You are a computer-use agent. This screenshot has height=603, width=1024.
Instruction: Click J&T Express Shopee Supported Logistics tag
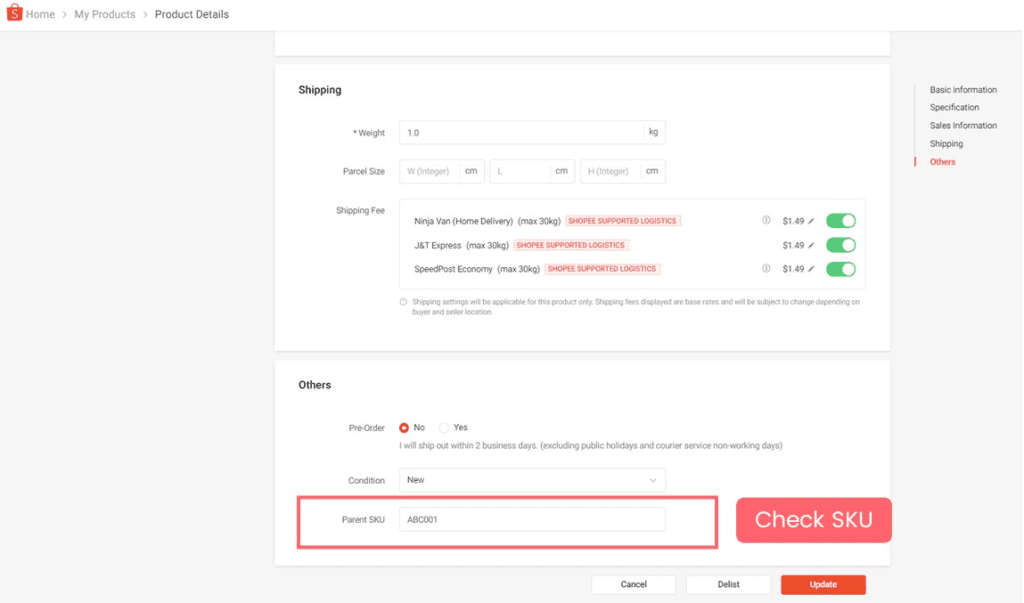click(x=571, y=246)
